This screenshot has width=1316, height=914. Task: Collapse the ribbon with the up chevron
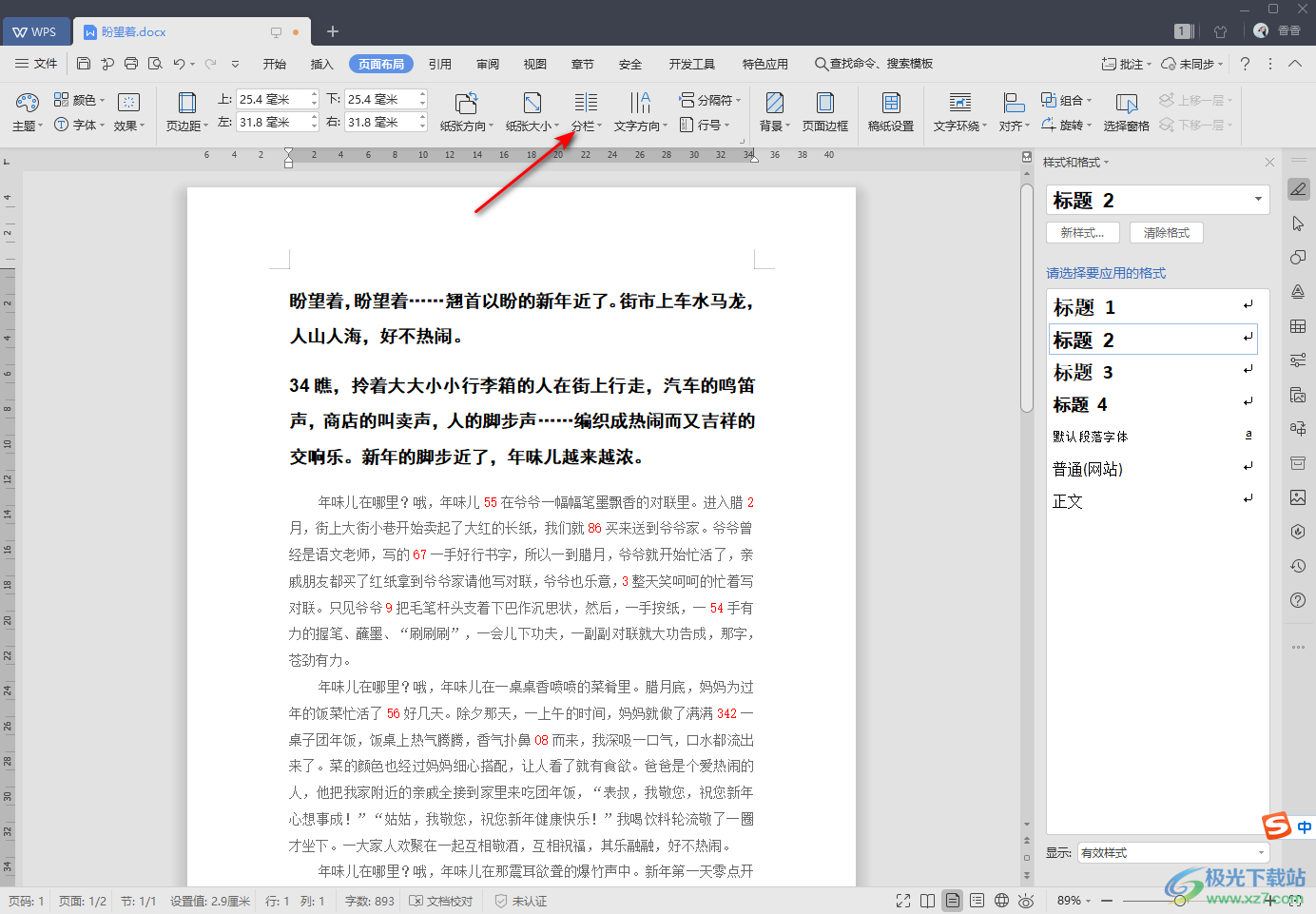pos(1295,64)
